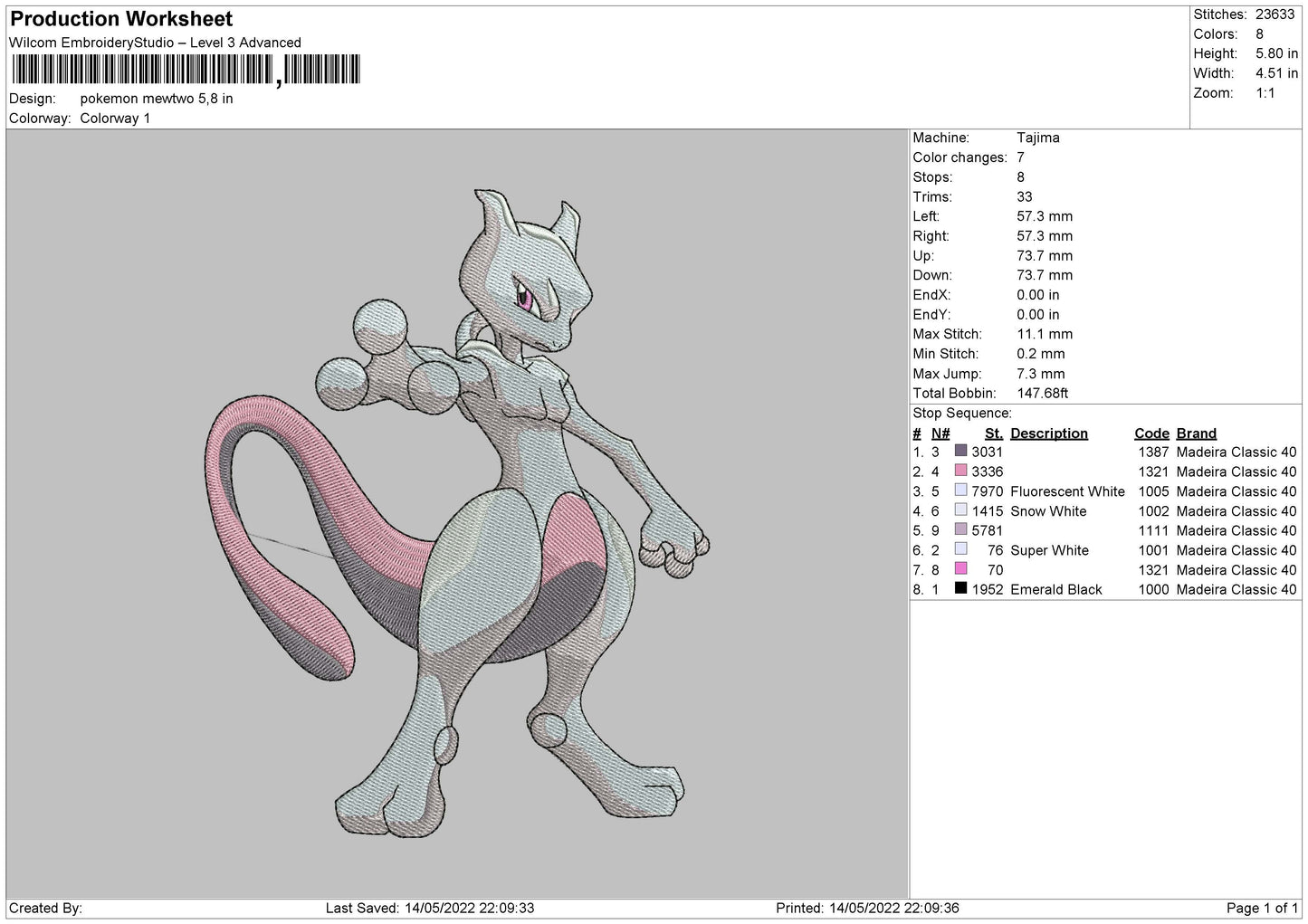
Task: Click the 'Description' column header
Action: [1049, 433]
